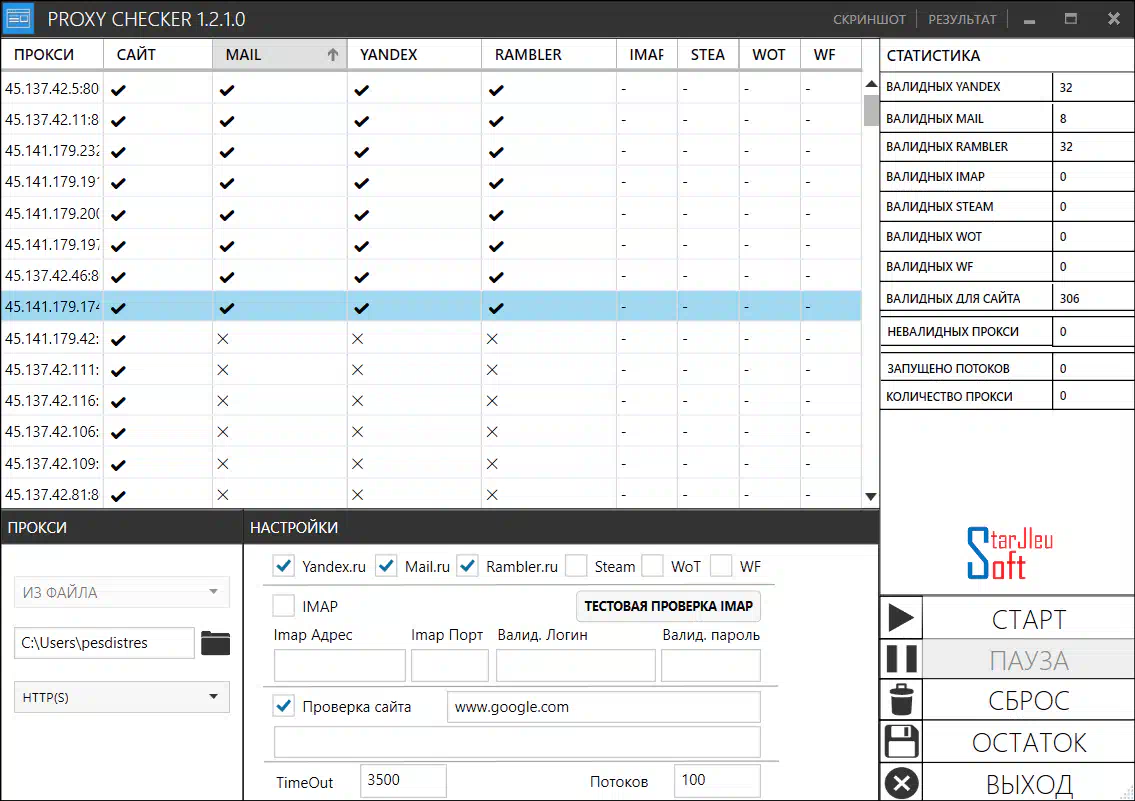Enable the IMAP checkbox
The image size is (1135, 801).
click(284, 606)
